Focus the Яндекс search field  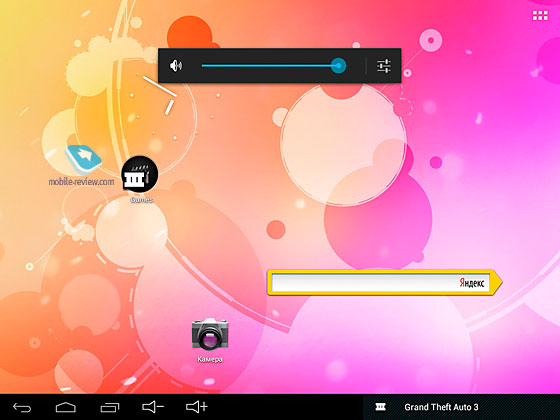[381, 283]
